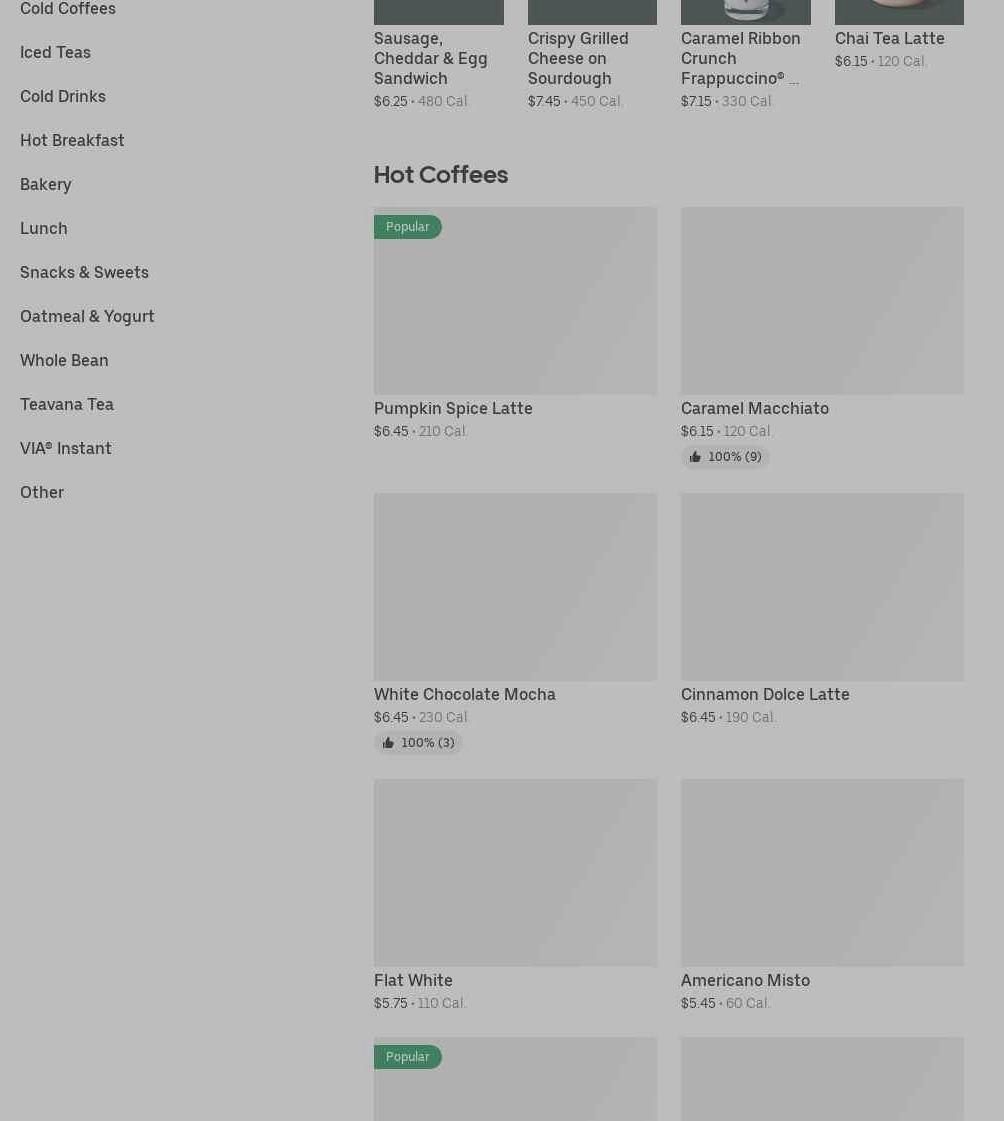Open VIA Instant category
The image size is (1004, 1121).
point(66,448)
